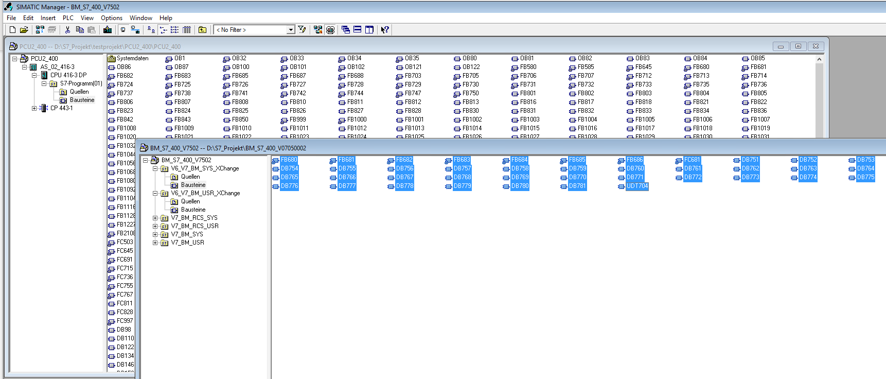Click the BM_S7_400_V7502 window title bar
This screenshot has height=379, width=886.
(x=512, y=147)
